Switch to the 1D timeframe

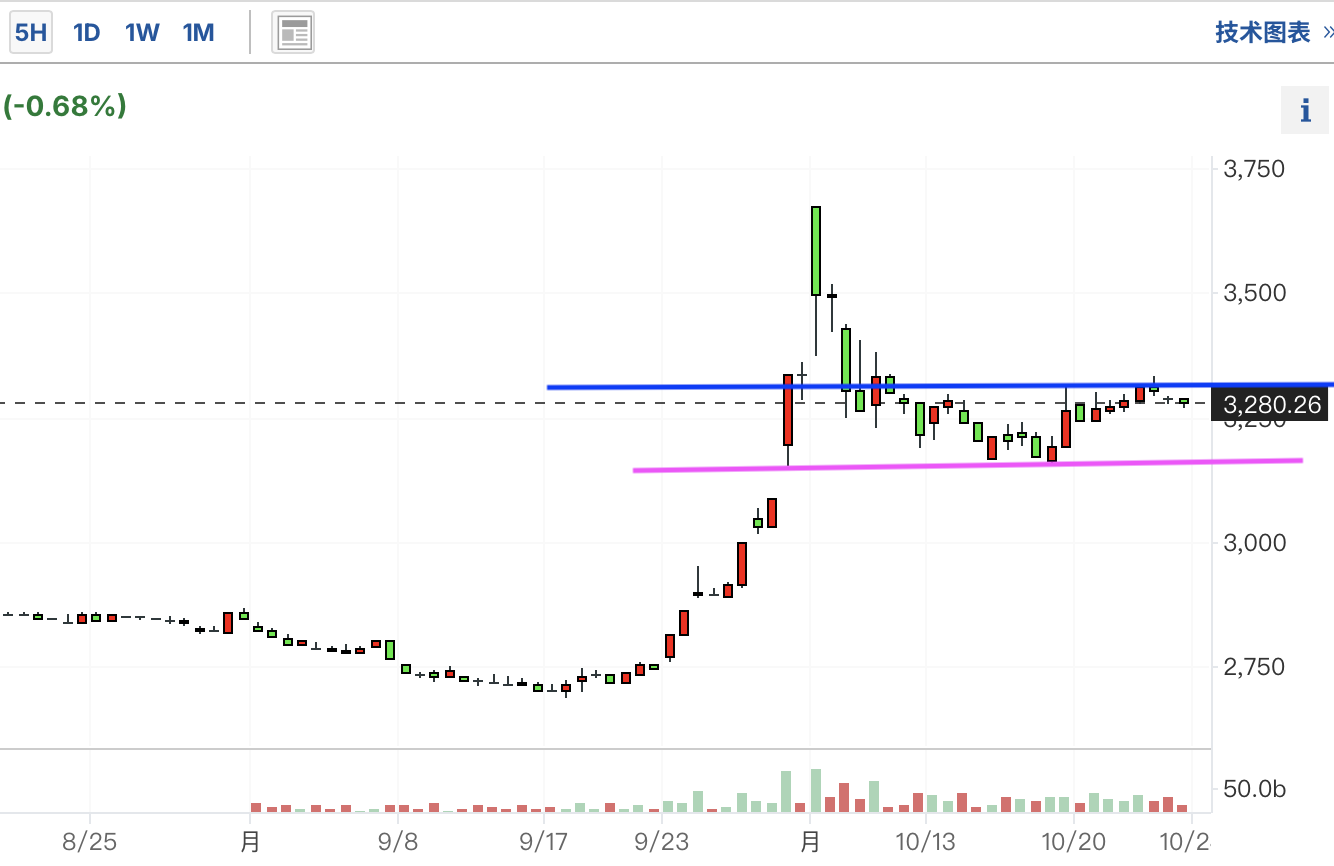click(87, 32)
